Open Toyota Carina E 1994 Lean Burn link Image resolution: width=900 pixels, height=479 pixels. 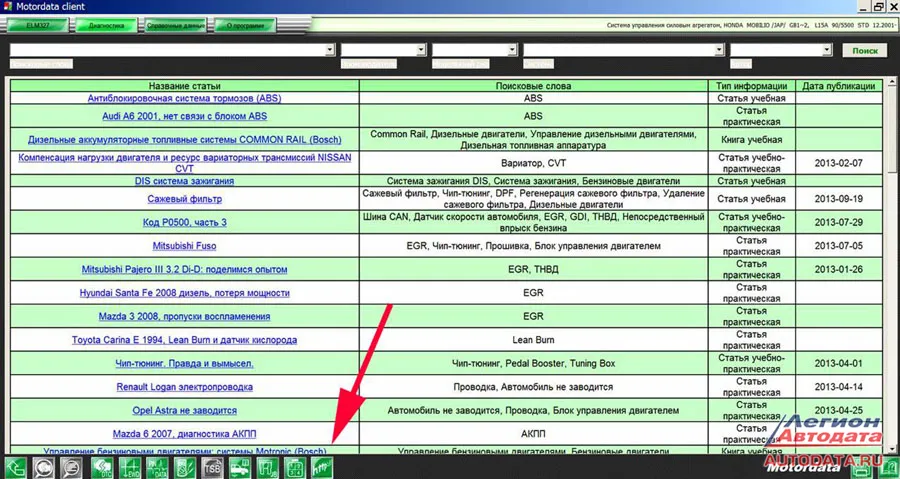coord(184,340)
